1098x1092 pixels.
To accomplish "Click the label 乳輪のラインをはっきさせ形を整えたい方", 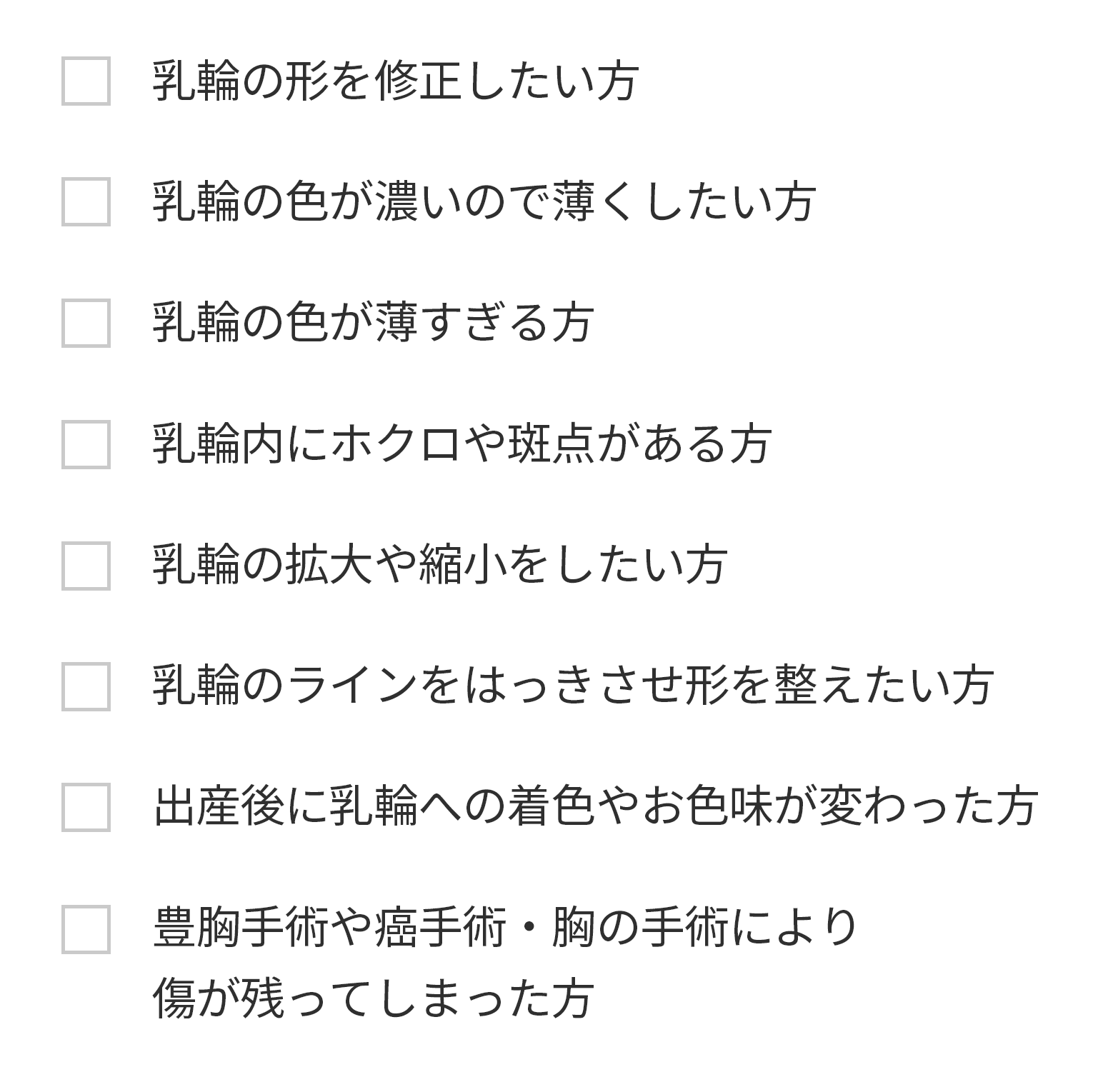I will [572, 686].
